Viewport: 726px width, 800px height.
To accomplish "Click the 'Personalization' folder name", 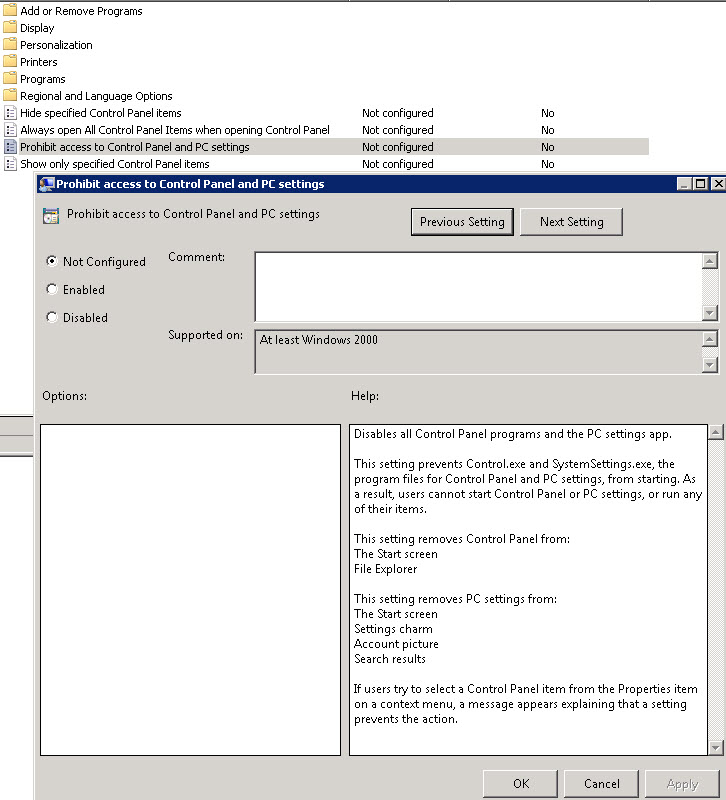I will (x=56, y=45).
